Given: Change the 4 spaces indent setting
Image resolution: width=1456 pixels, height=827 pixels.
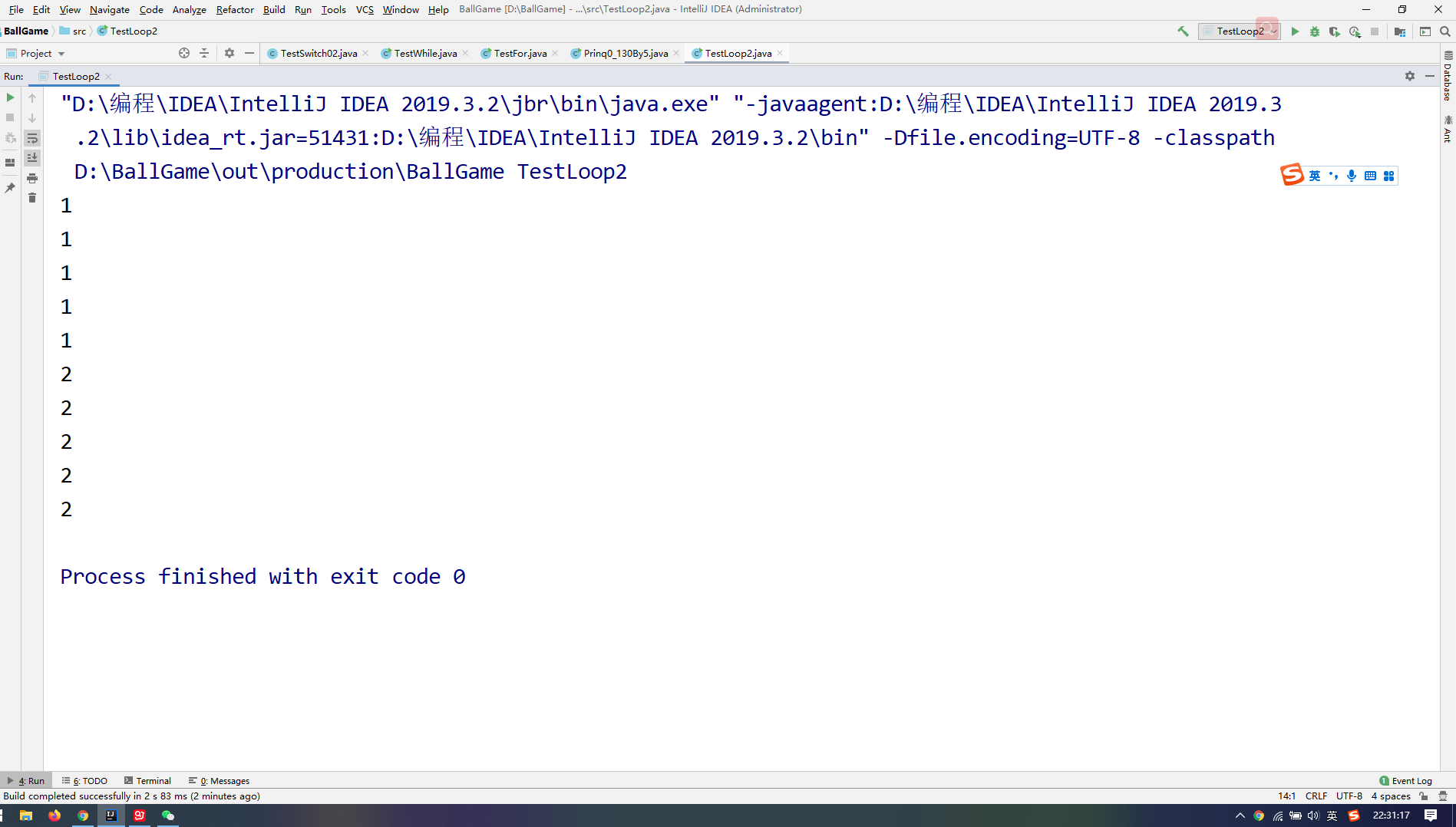Looking at the screenshot, I should 1391,796.
